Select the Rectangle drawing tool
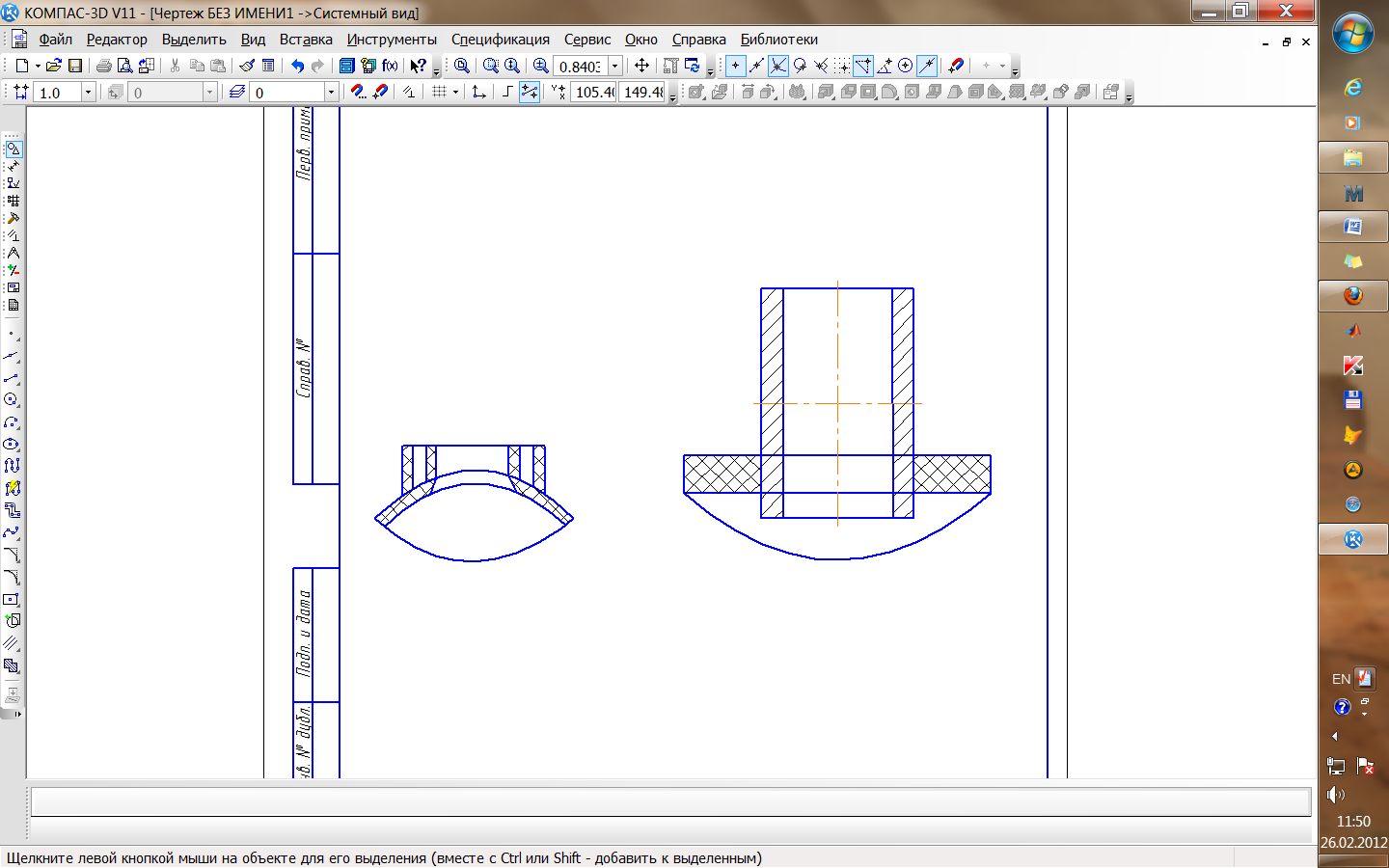Screen dimensions: 1389x868 coord(12,599)
